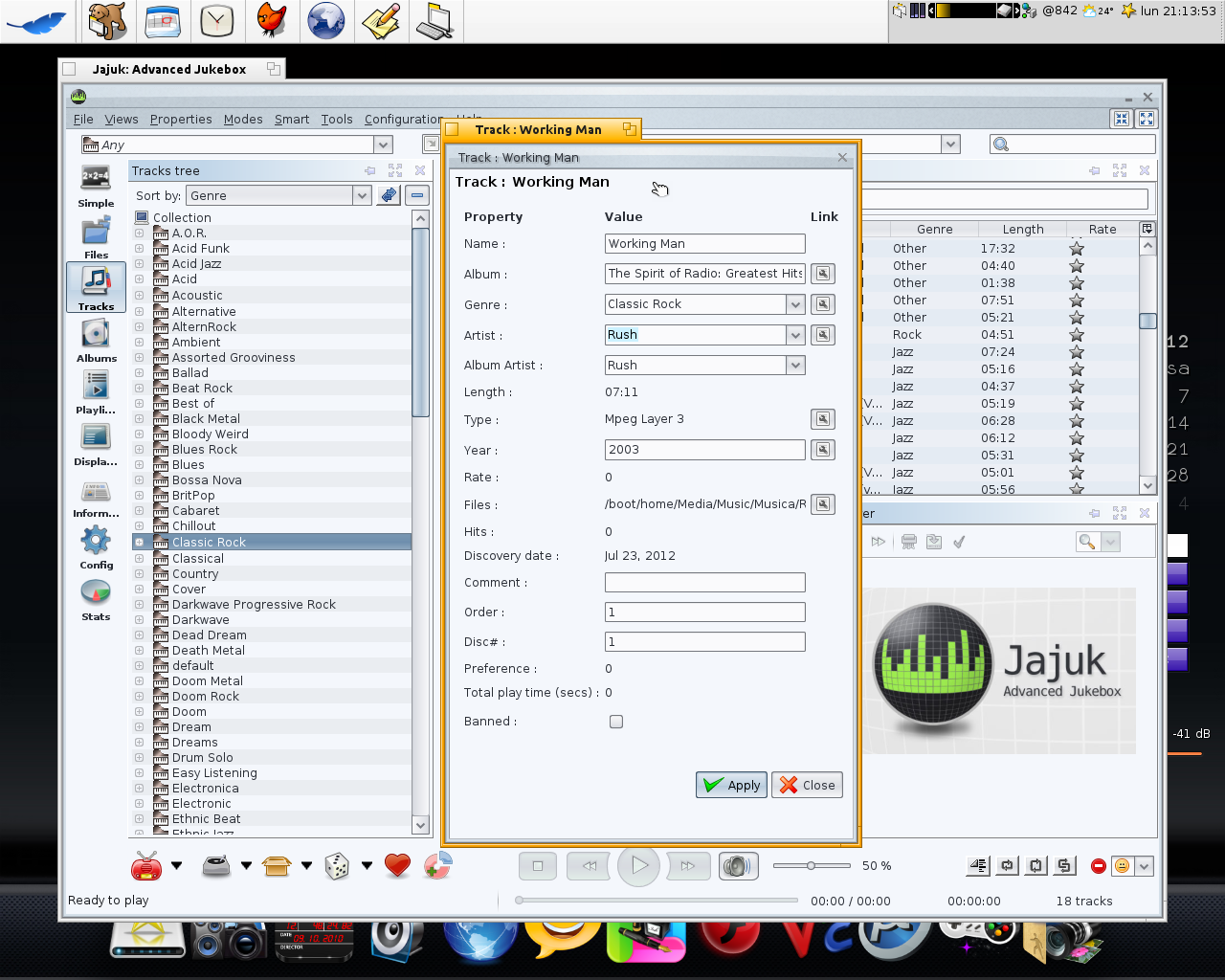Click the play button

[x=639, y=866]
